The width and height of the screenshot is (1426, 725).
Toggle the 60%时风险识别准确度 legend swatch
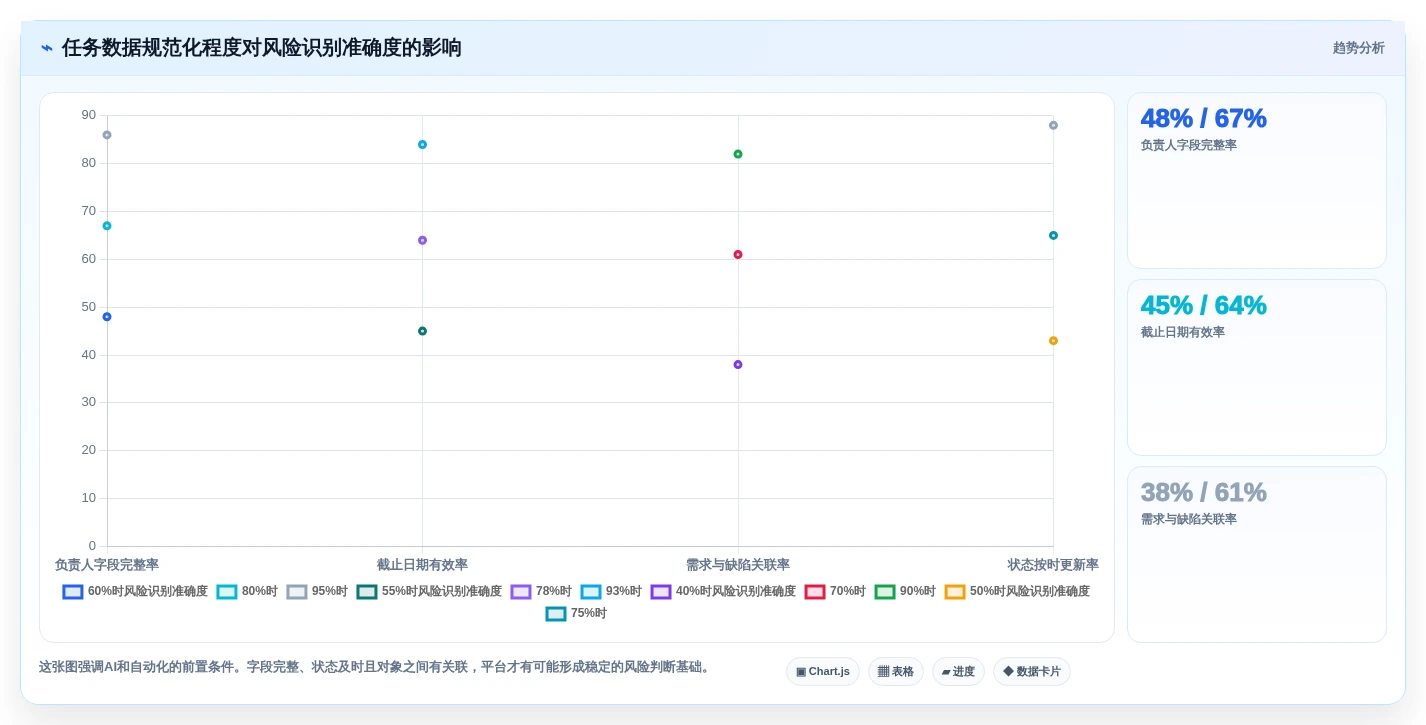click(73, 592)
